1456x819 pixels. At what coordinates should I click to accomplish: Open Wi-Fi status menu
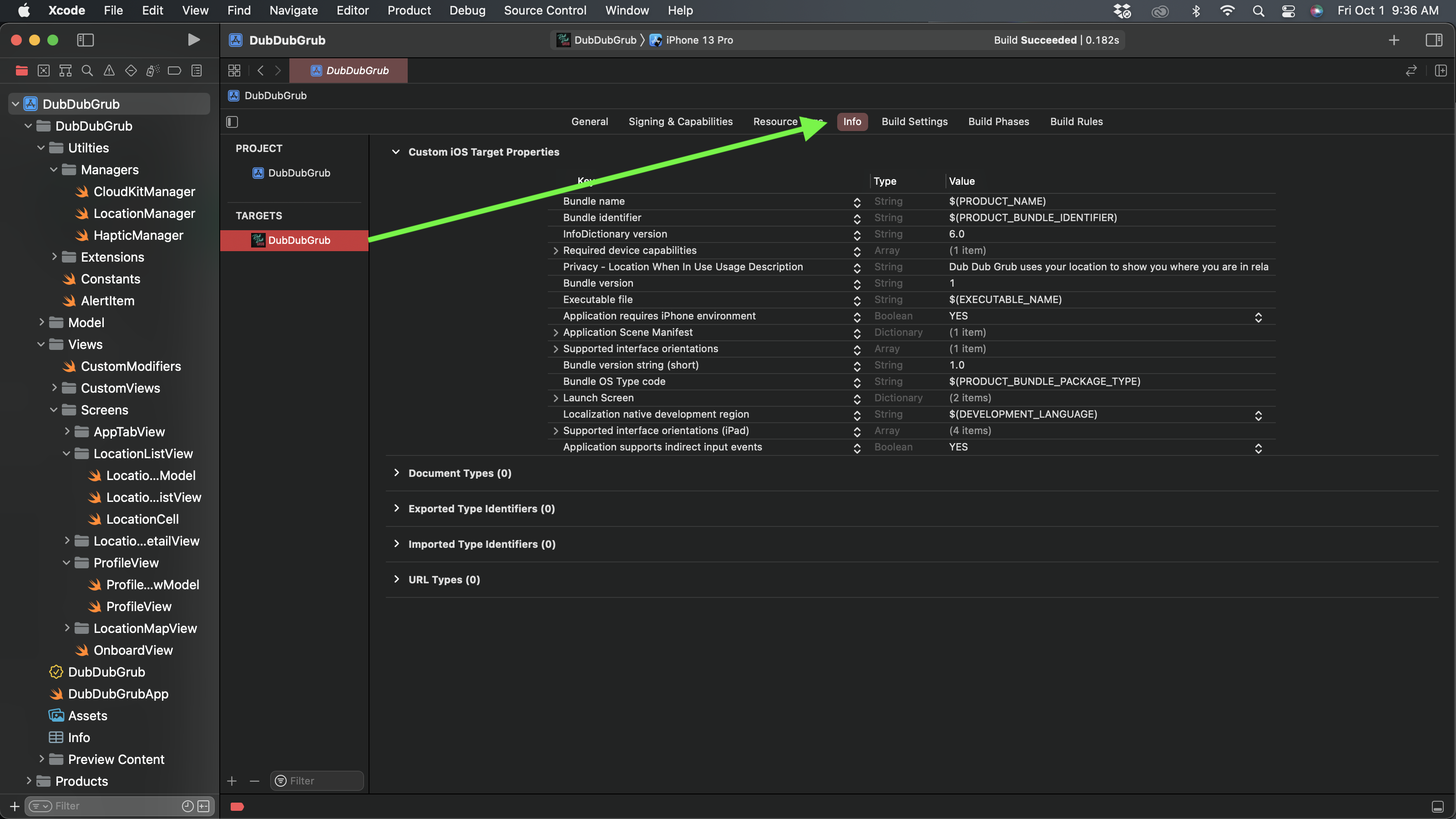click(x=1227, y=11)
